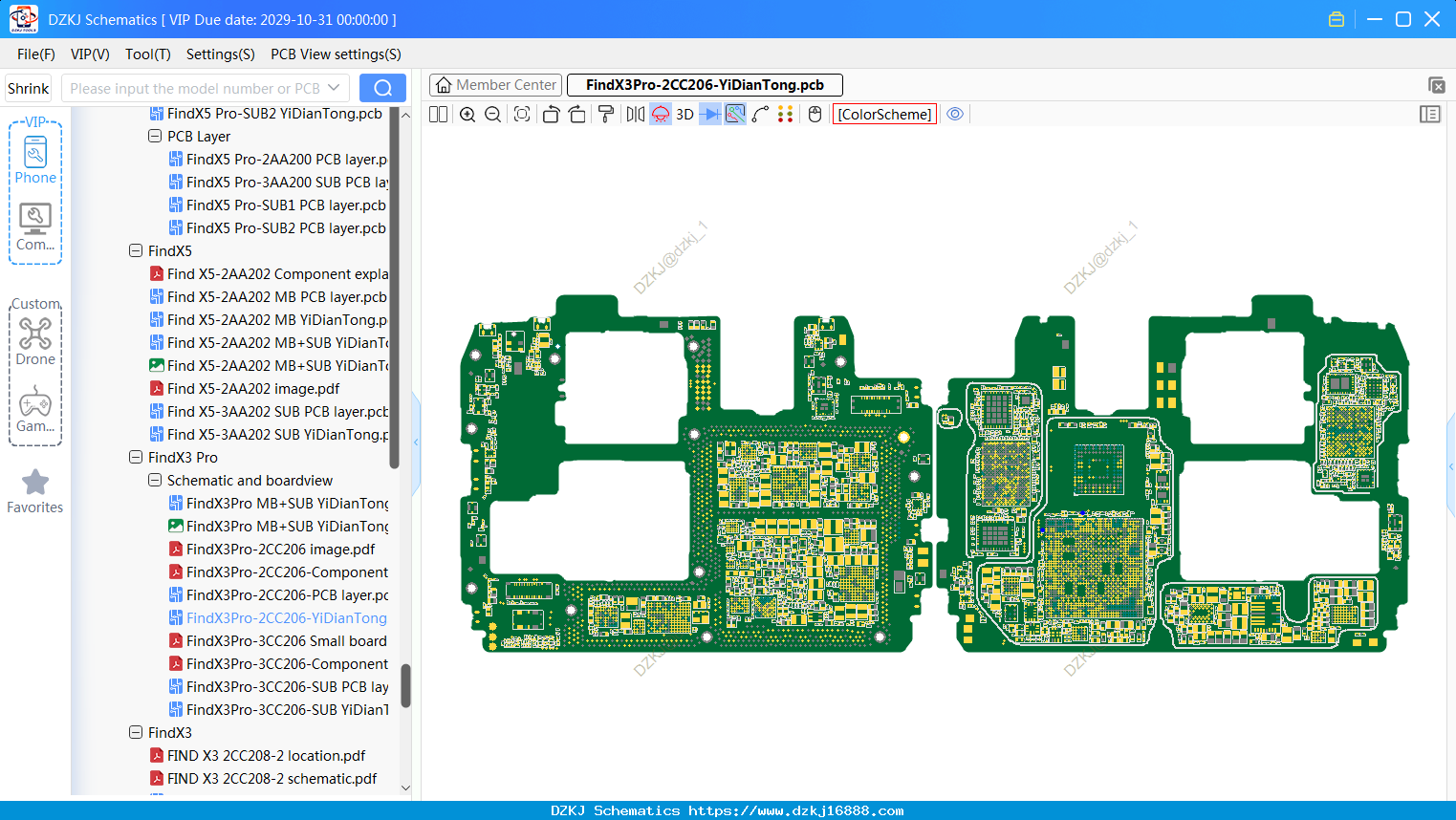Open the Settings(S) menu
Screen dimensions: 1456x820
[x=221, y=54]
